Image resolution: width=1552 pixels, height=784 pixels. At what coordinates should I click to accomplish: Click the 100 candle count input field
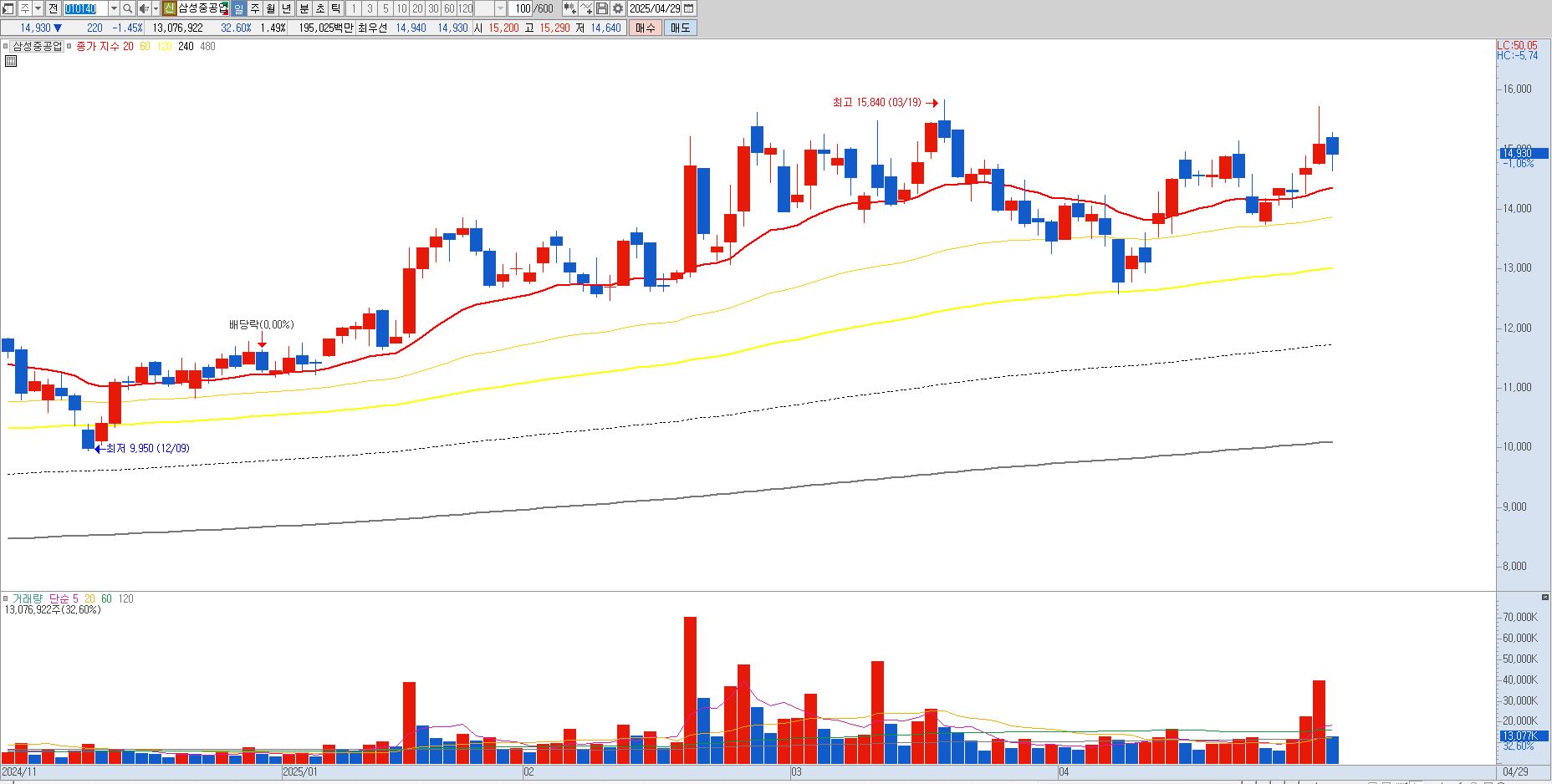521,8
